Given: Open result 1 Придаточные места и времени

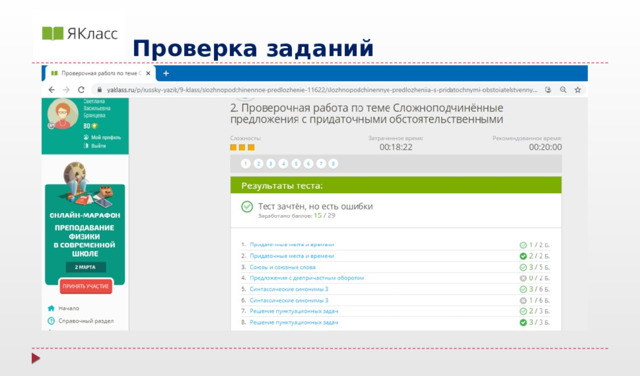Looking at the screenshot, I should click(292, 245).
